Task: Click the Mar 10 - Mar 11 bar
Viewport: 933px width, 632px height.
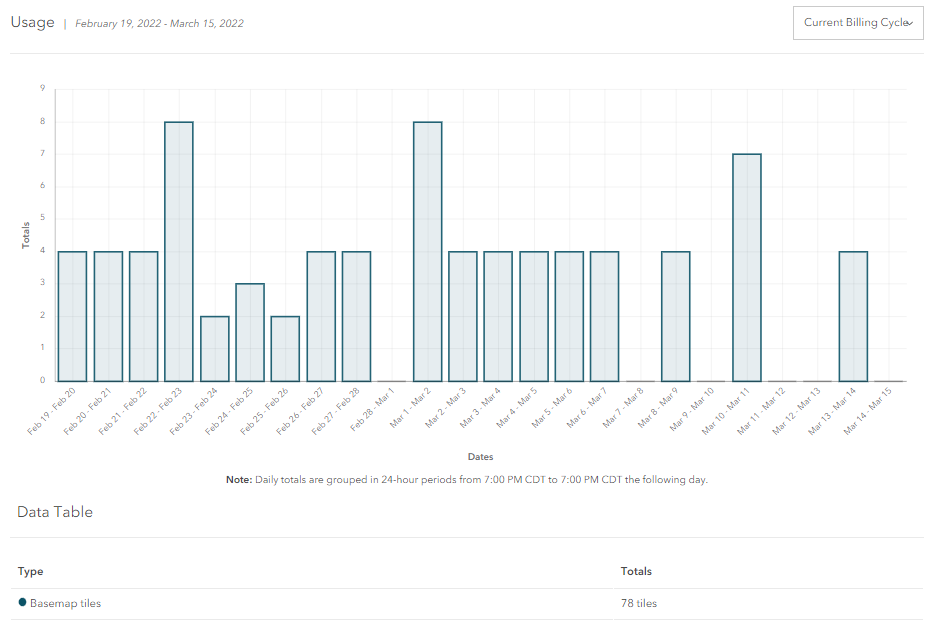Action: point(747,267)
